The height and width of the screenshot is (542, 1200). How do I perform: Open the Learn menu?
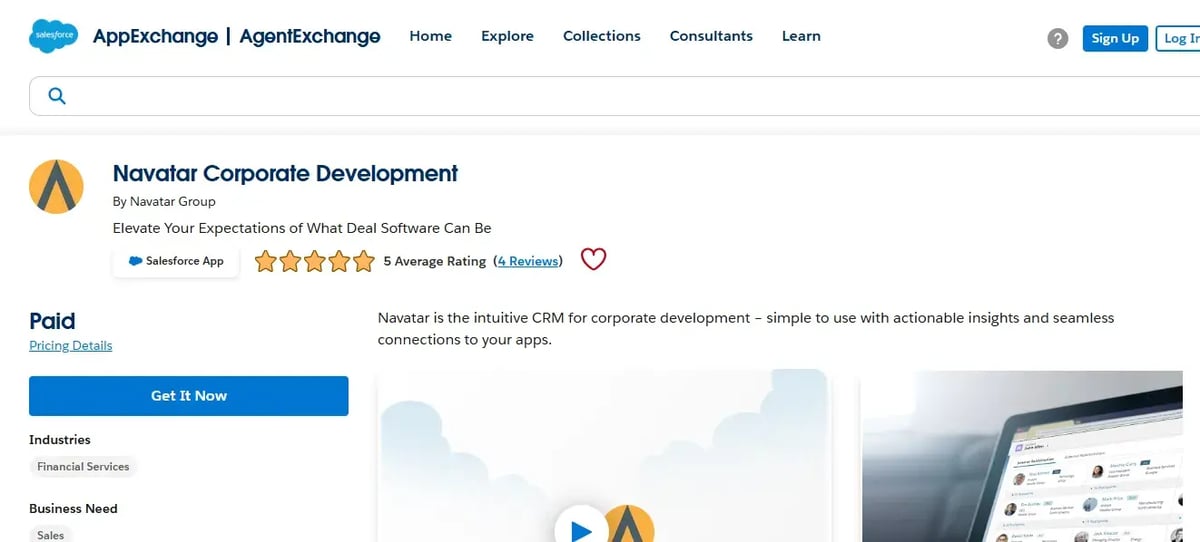[x=801, y=36]
